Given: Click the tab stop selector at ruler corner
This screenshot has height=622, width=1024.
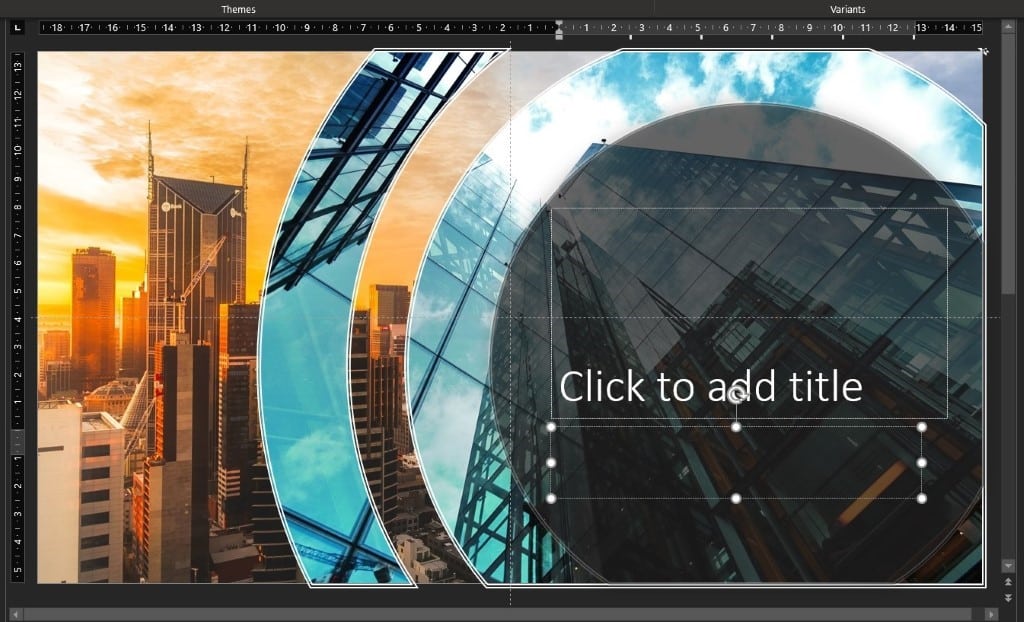Looking at the screenshot, I should [x=17, y=28].
